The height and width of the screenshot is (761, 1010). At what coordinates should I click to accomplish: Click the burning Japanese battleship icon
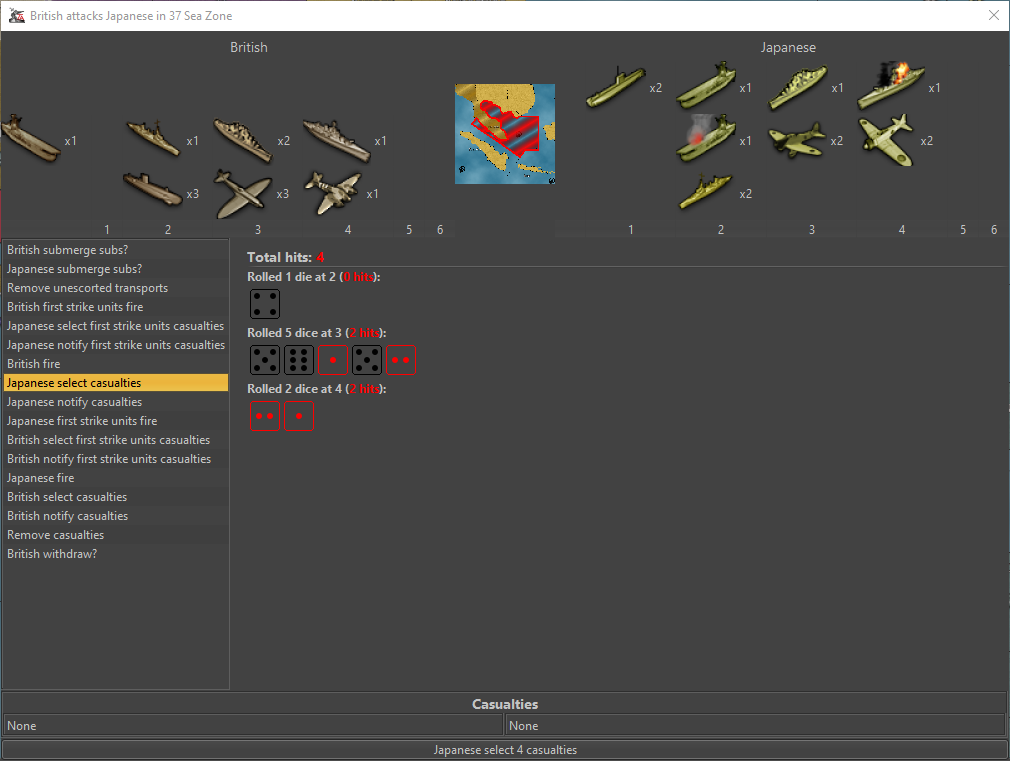[x=891, y=86]
